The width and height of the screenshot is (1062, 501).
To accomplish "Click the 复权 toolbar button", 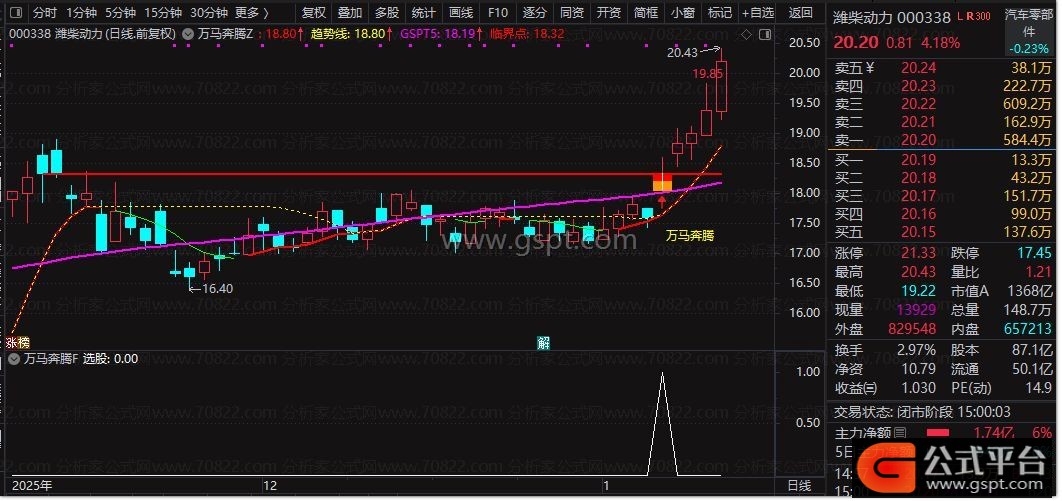I will [x=314, y=12].
